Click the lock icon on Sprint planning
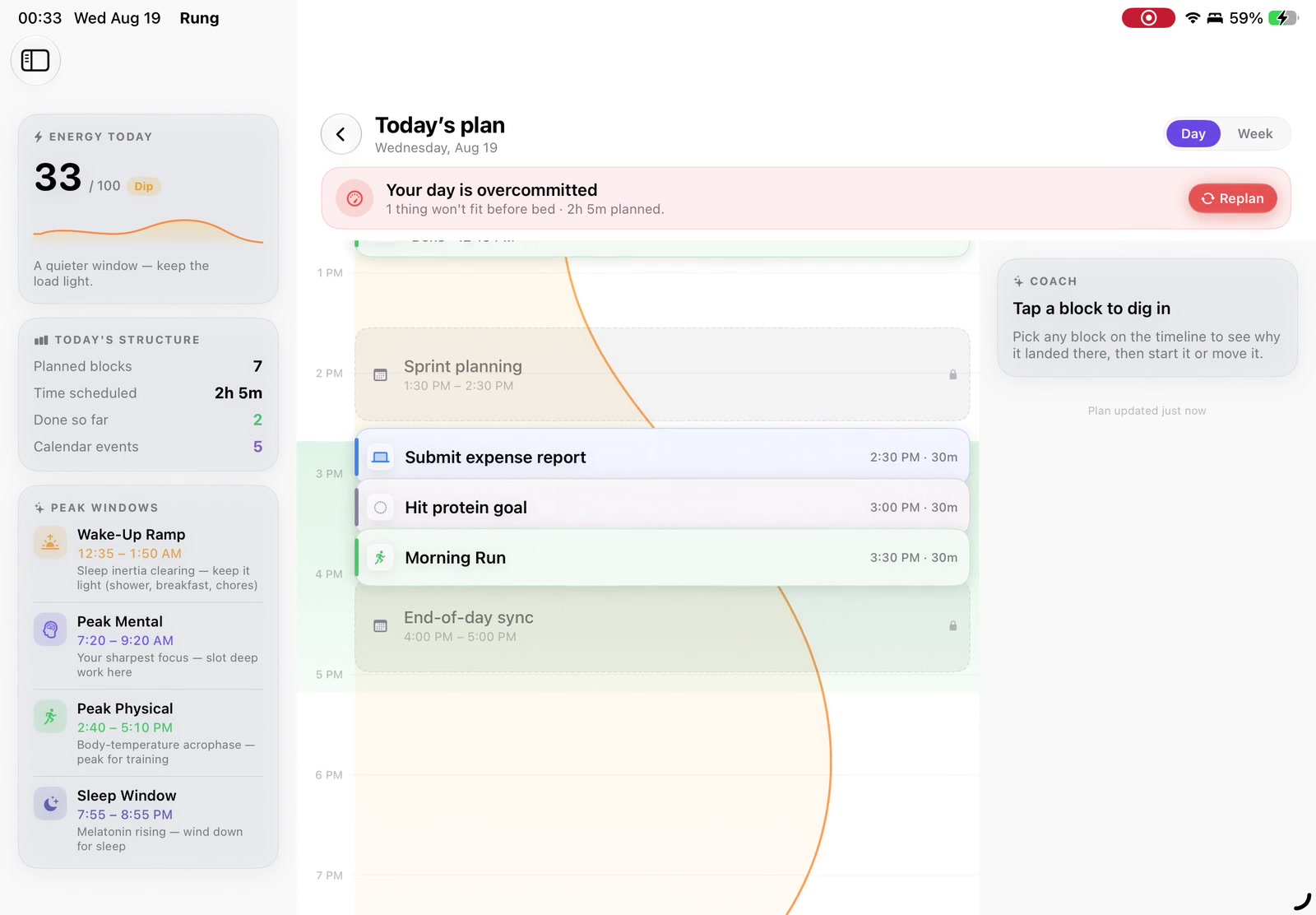 [952, 375]
